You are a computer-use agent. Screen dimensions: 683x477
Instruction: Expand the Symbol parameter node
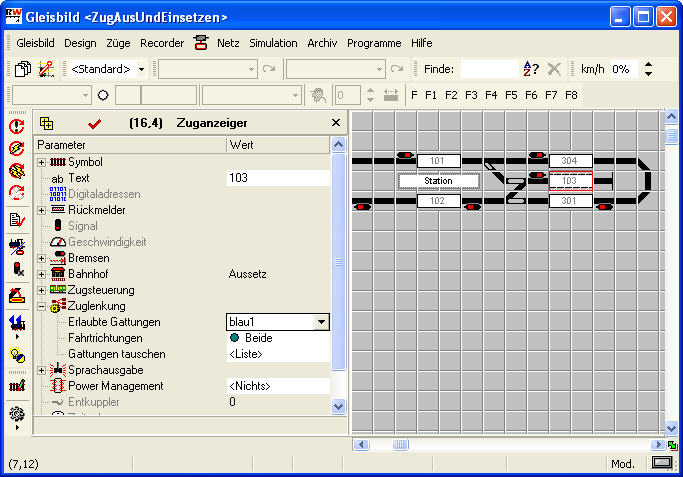pyautogui.click(x=41, y=162)
